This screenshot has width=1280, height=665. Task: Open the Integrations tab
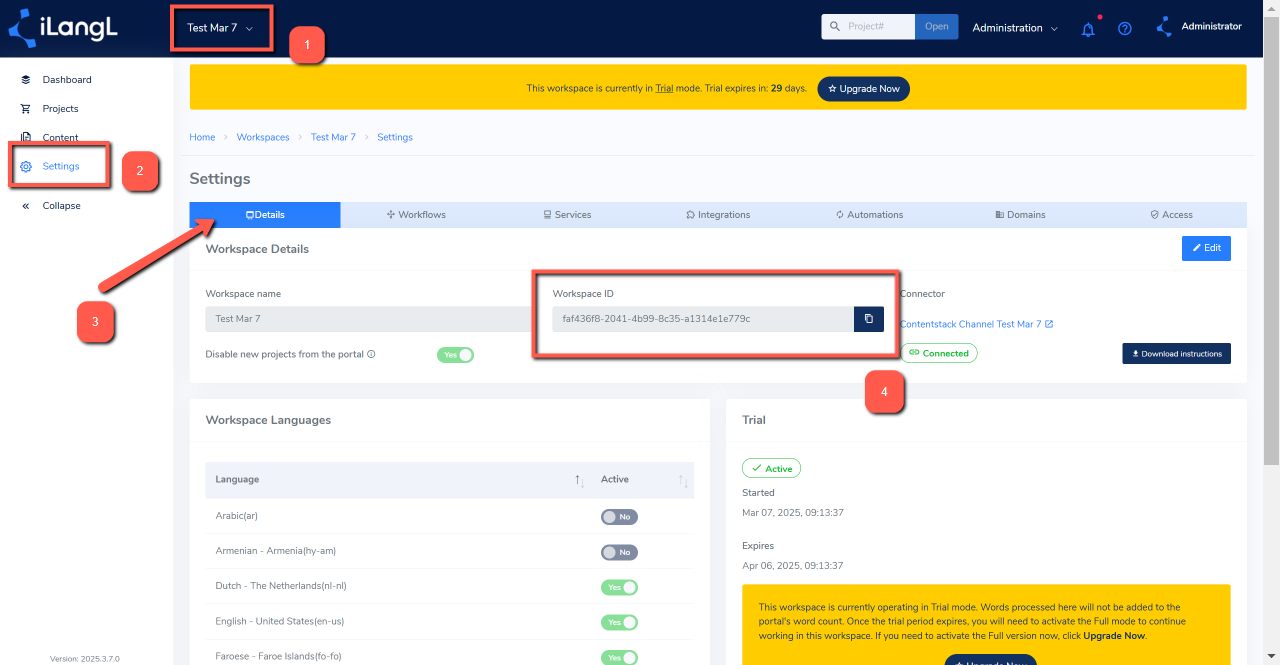(718, 215)
